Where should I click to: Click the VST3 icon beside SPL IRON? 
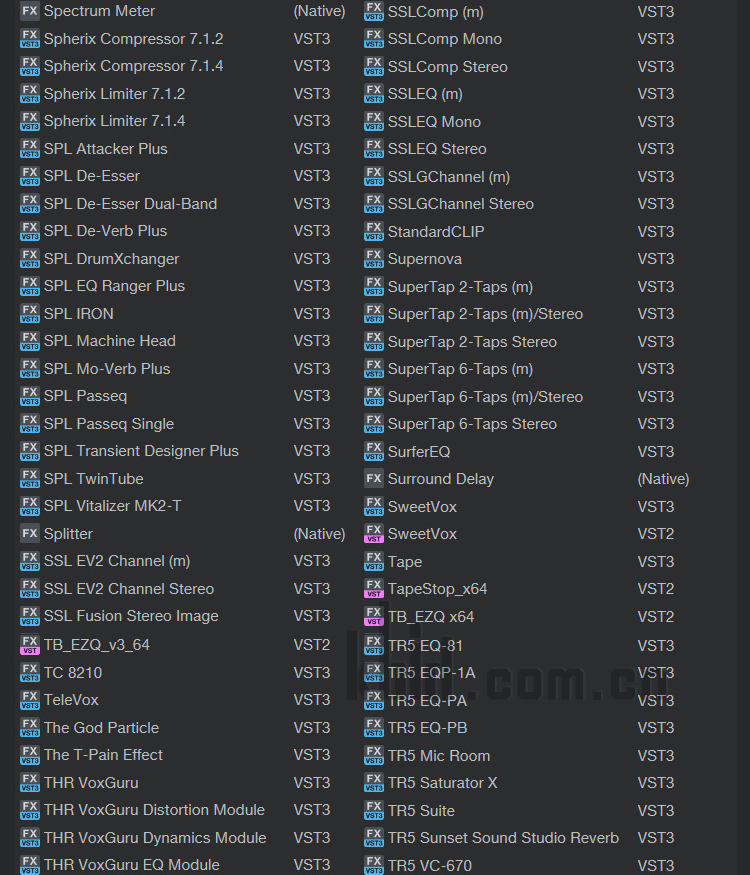[30, 314]
